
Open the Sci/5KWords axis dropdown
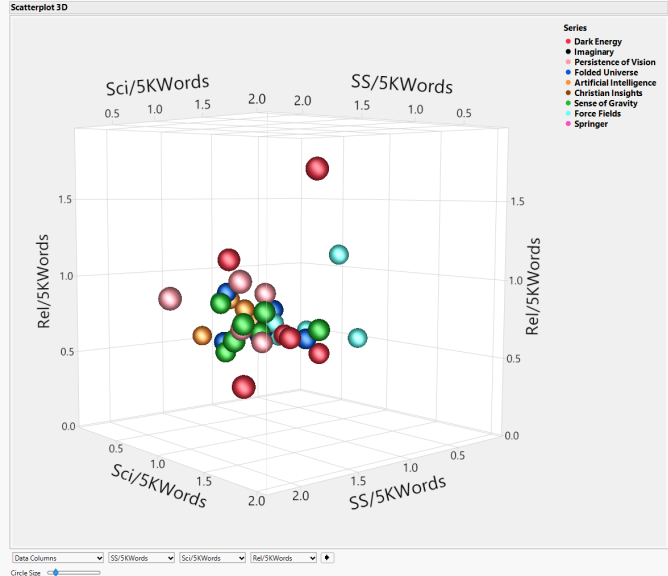point(212,557)
